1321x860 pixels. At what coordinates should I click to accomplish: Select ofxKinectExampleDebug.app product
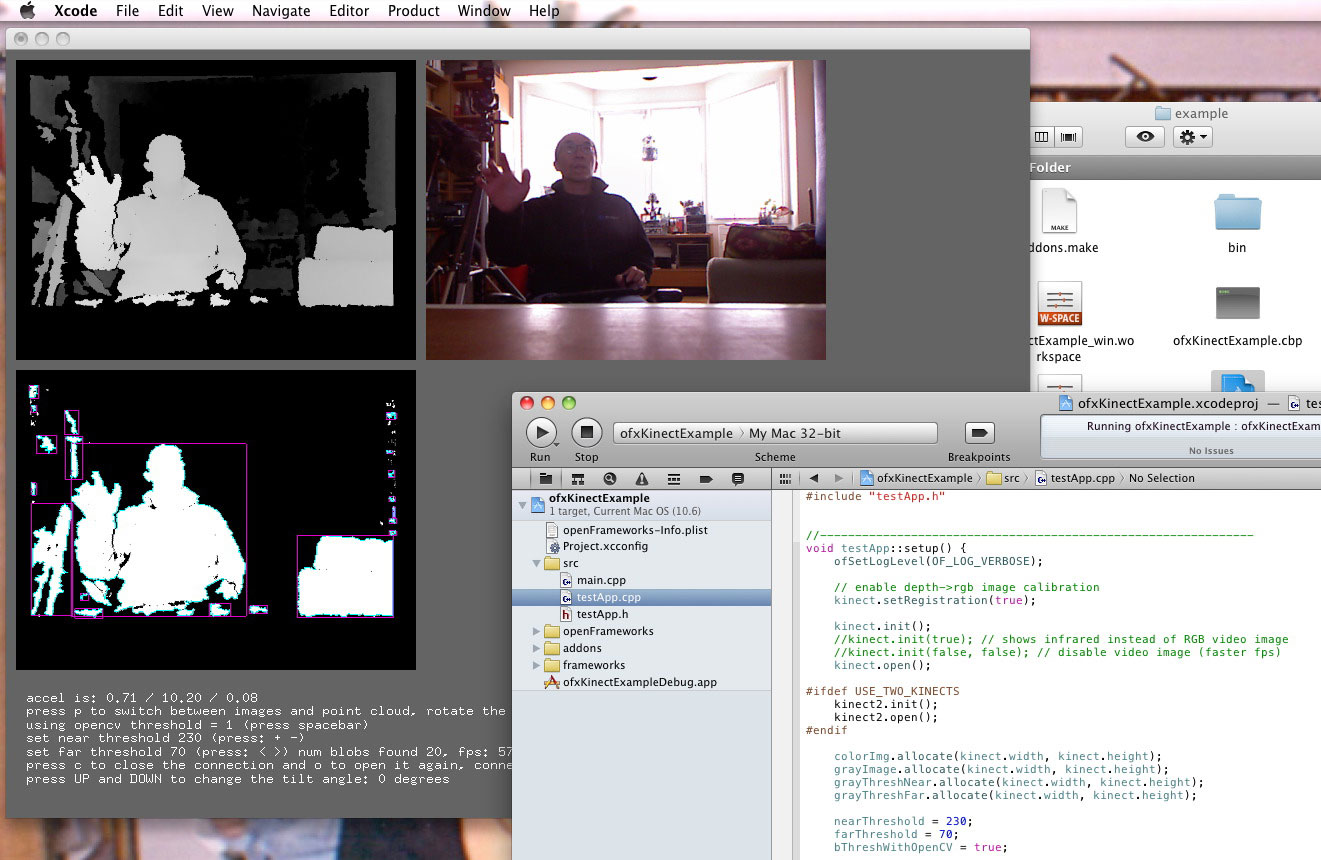pos(641,682)
